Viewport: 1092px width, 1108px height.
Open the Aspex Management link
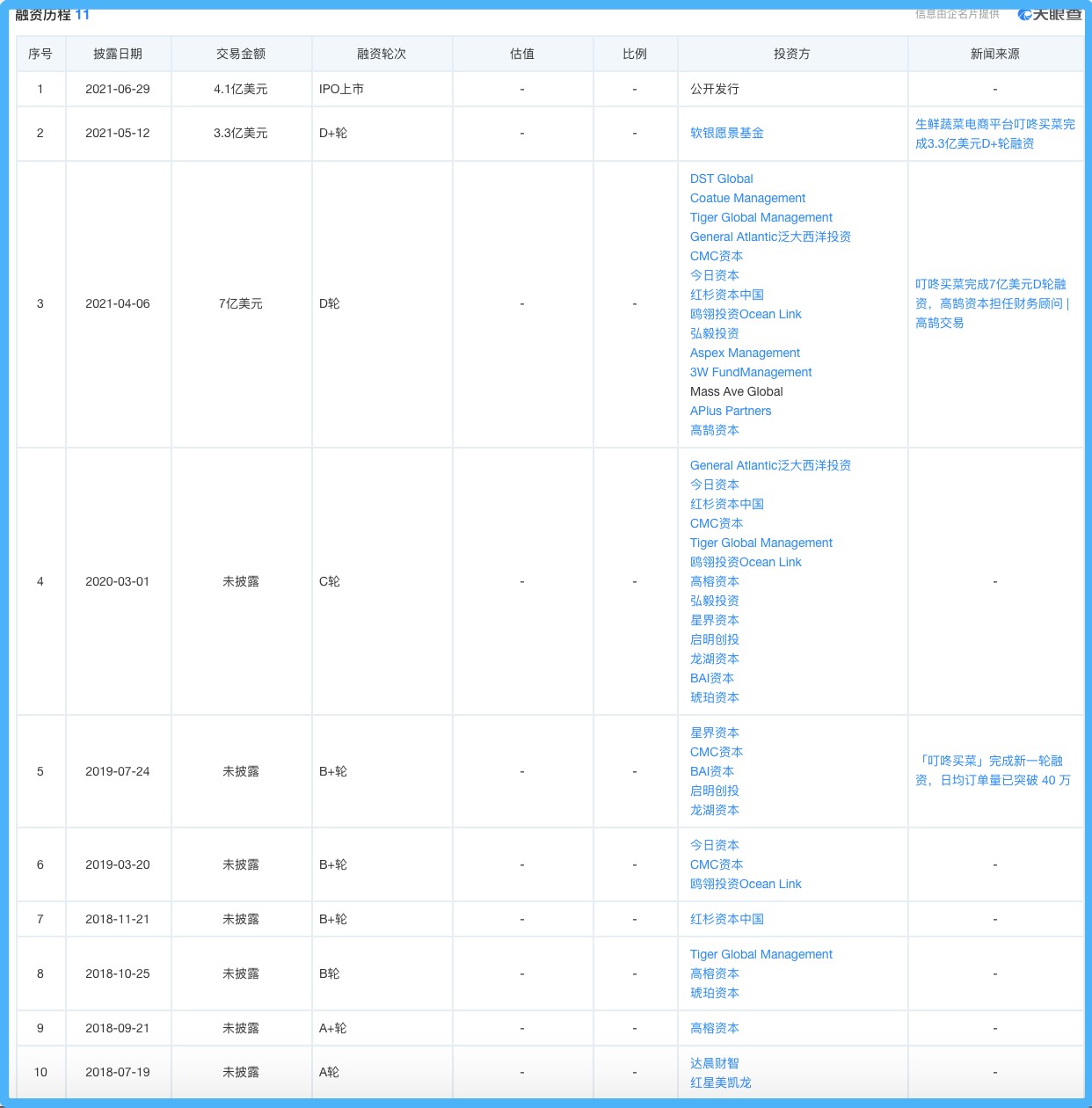[x=745, y=353]
